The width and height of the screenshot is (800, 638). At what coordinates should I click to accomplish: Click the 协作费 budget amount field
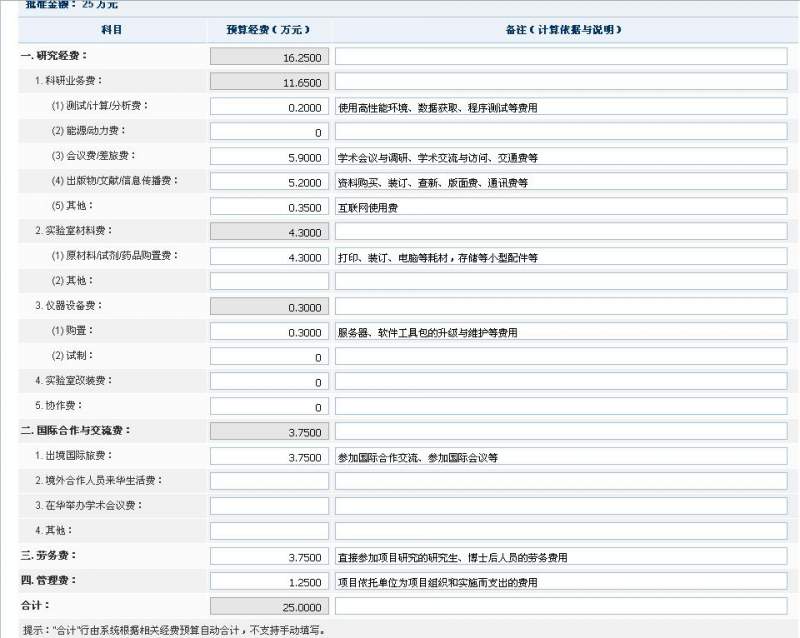[x=269, y=407]
